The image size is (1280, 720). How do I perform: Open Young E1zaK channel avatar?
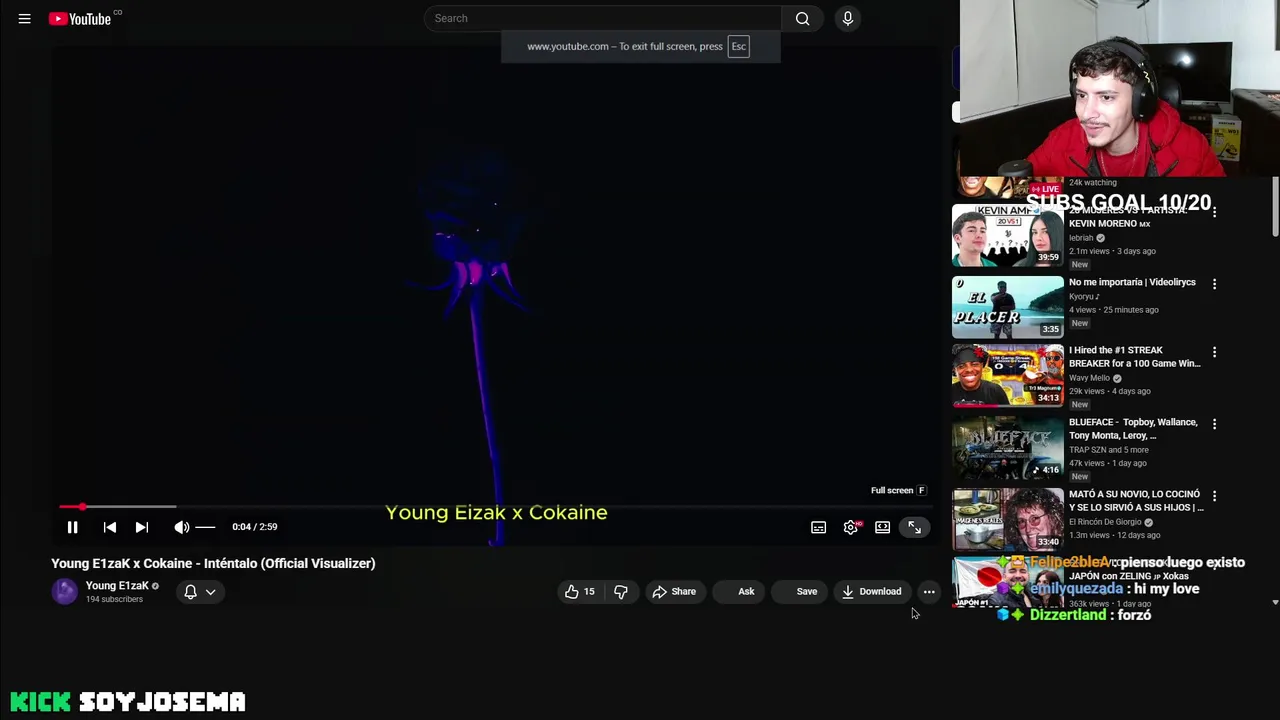pos(65,591)
